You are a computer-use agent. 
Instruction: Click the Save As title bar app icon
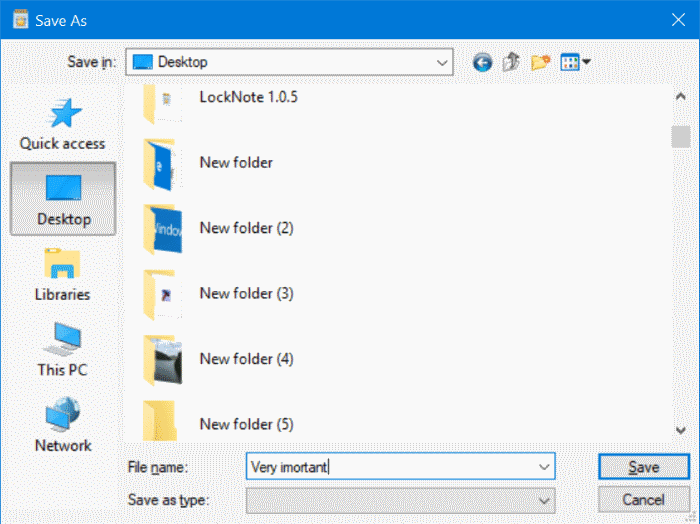[21, 20]
